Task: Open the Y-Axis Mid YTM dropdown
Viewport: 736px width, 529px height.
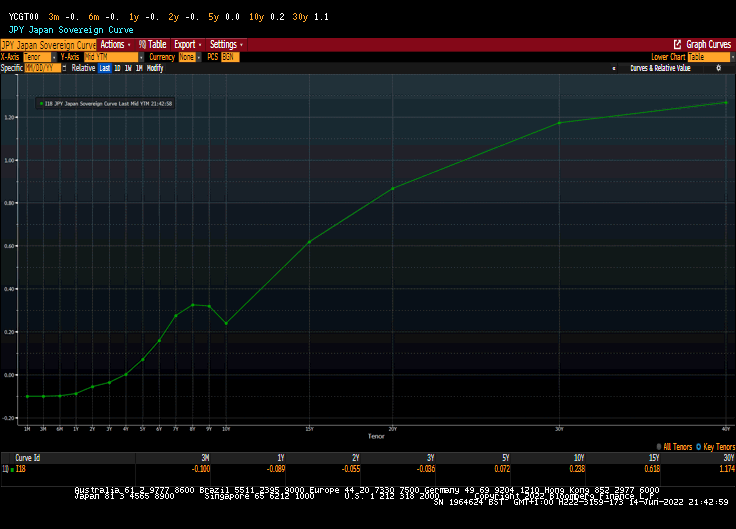Action: click(x=137, y=57)
